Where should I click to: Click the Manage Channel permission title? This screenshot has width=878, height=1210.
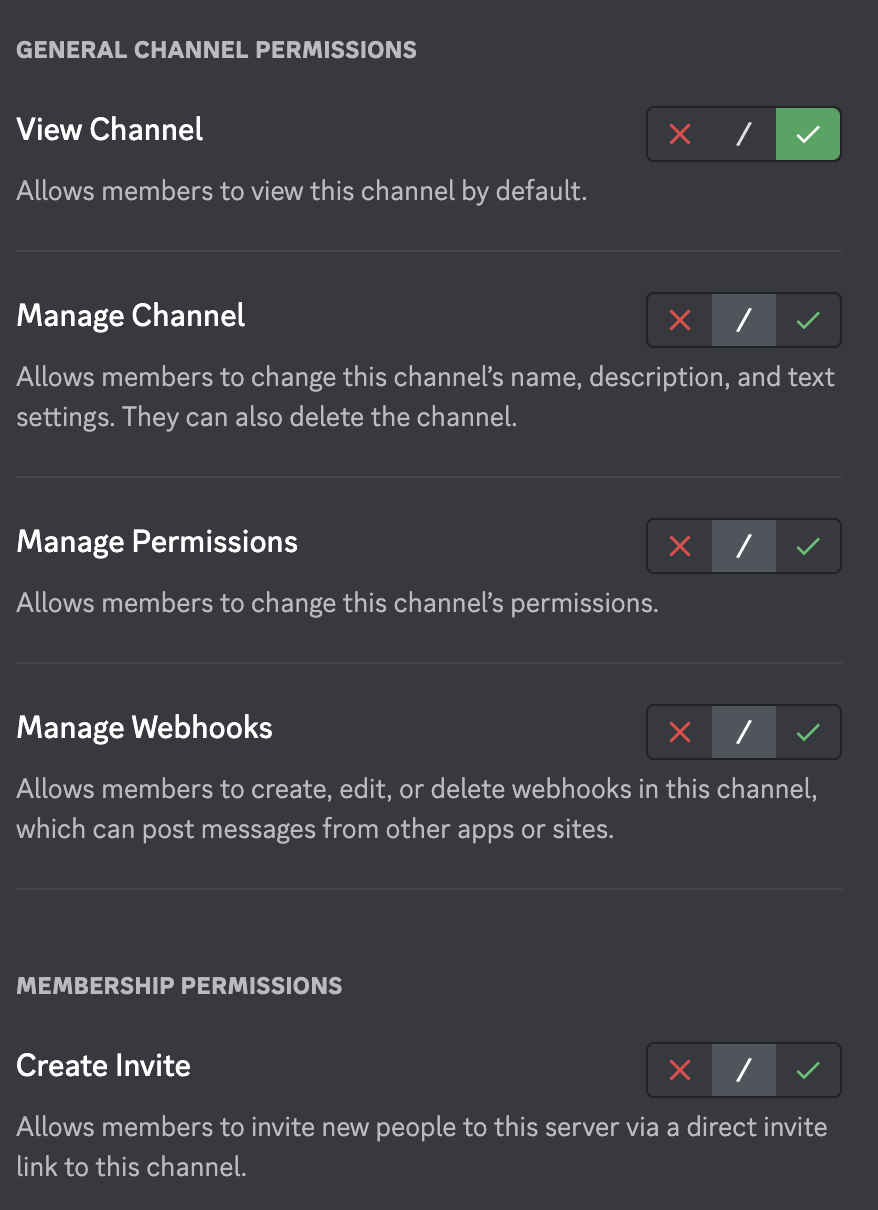pyautogui.click(x=131, y=316)
